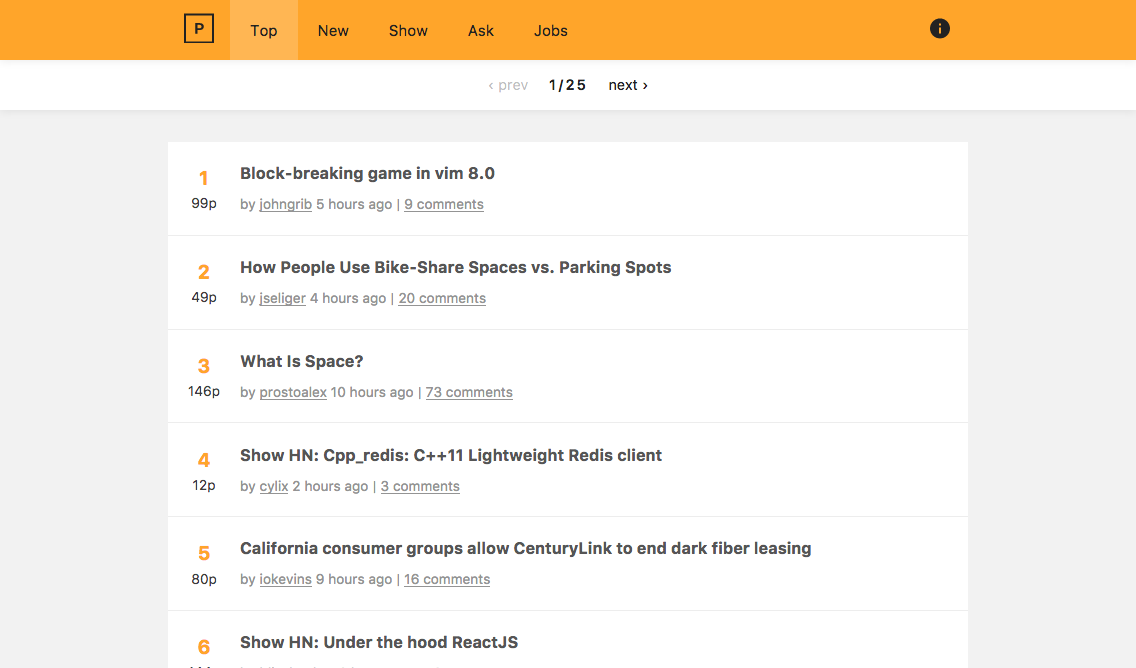Open the Bike-Share Spaces article

pos(455,267)
